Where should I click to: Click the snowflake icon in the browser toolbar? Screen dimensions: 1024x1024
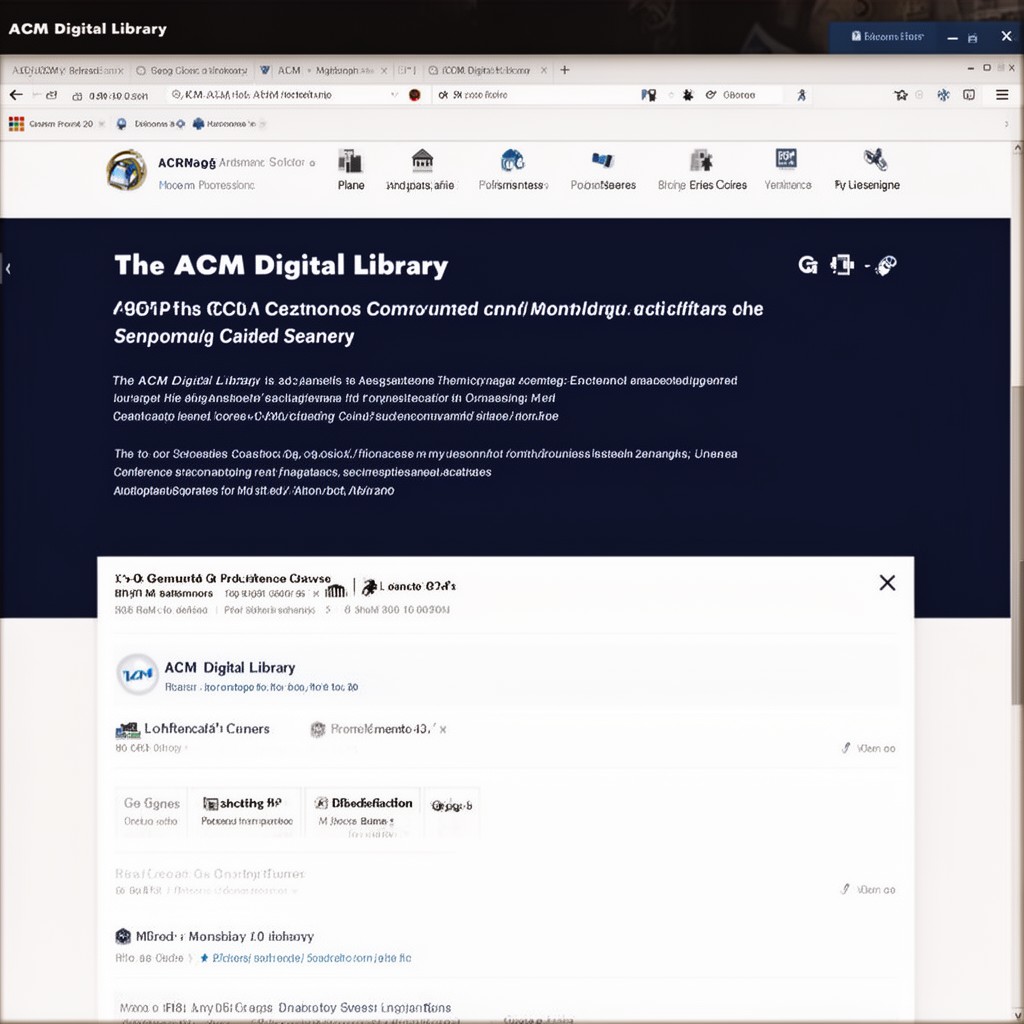[943, 95]
